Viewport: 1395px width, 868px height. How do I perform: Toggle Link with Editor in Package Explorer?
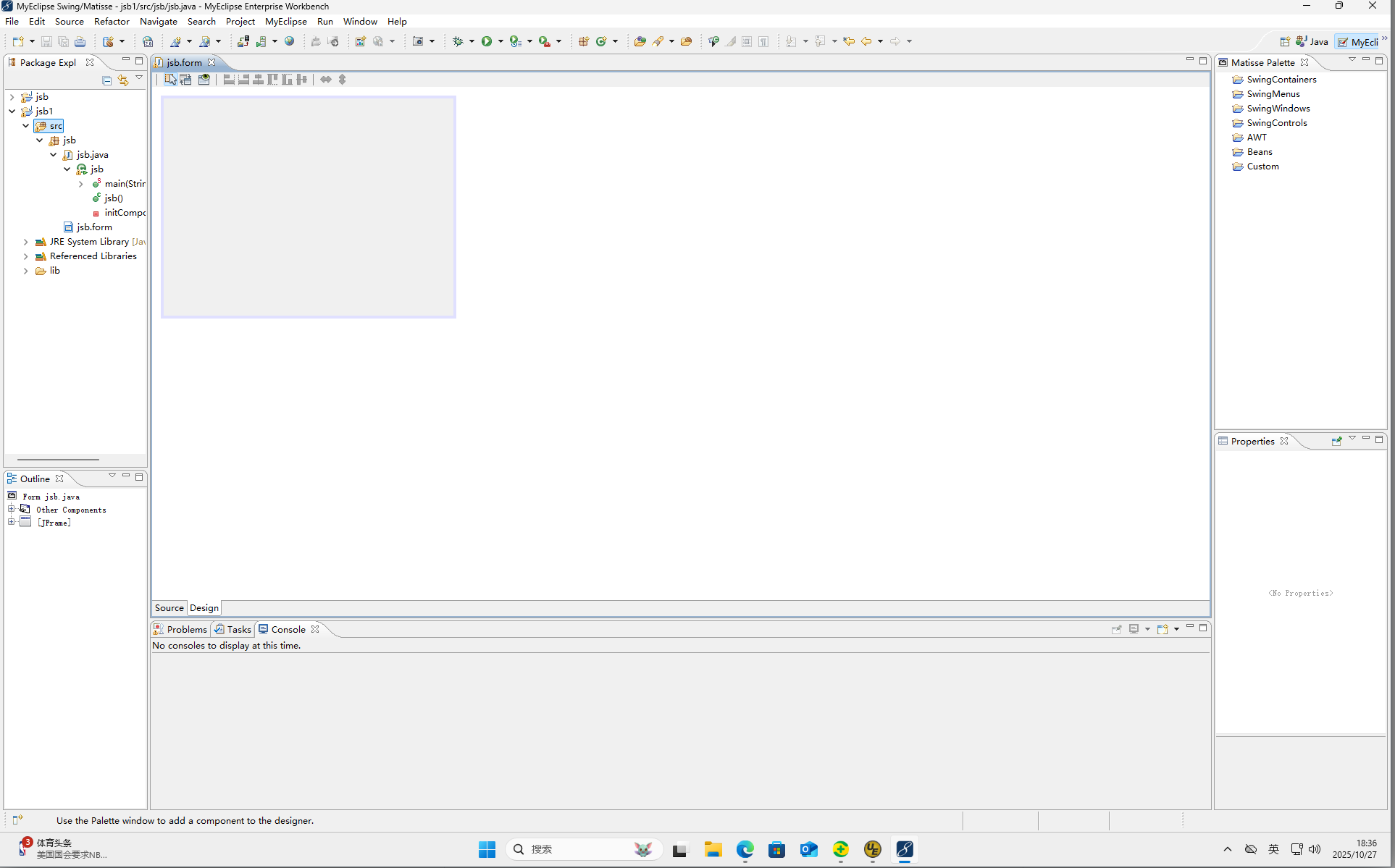(123, 80)
